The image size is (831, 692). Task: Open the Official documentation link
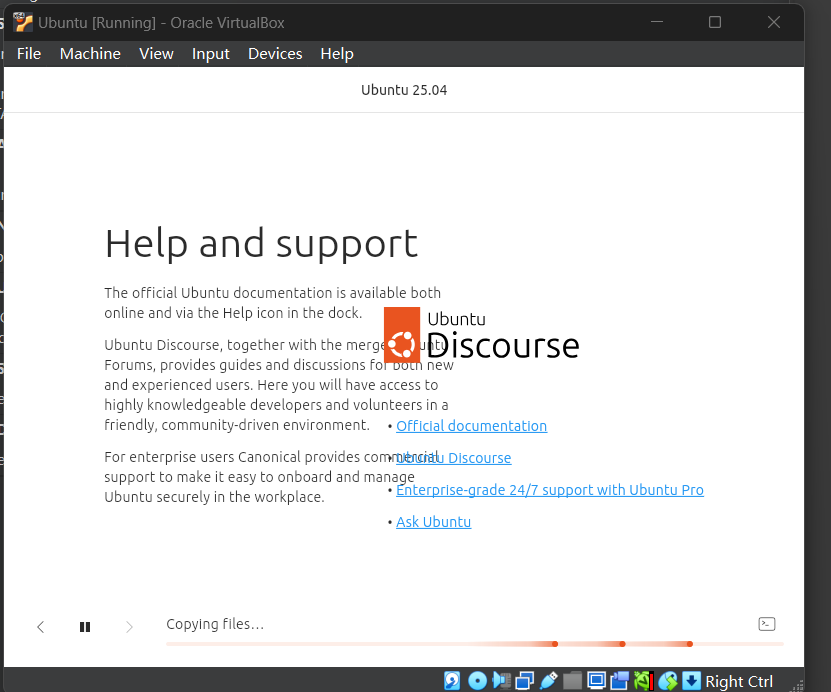(x=472, y=426)
